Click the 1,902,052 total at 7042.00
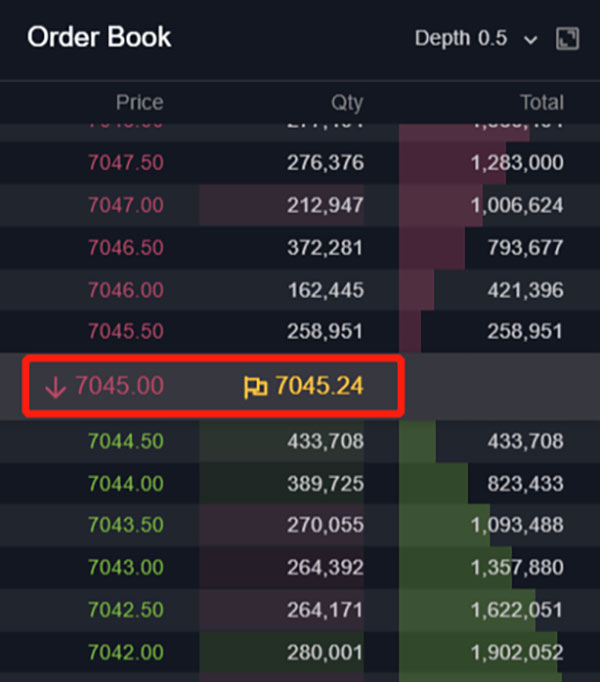This screenshot has width=600, height=682. 517,652
